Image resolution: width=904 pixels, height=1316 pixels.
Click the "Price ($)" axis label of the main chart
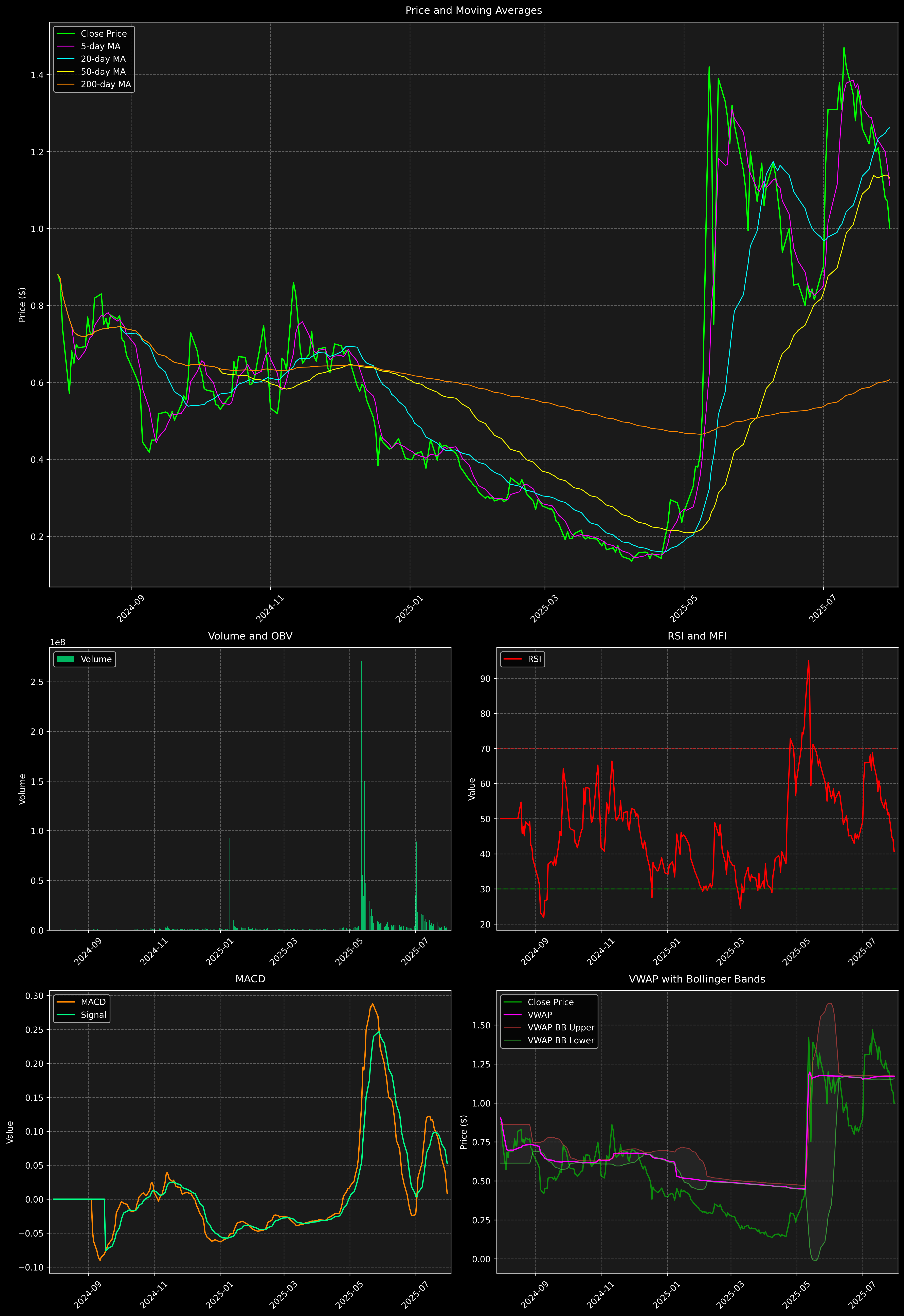[x=22, y=305]
